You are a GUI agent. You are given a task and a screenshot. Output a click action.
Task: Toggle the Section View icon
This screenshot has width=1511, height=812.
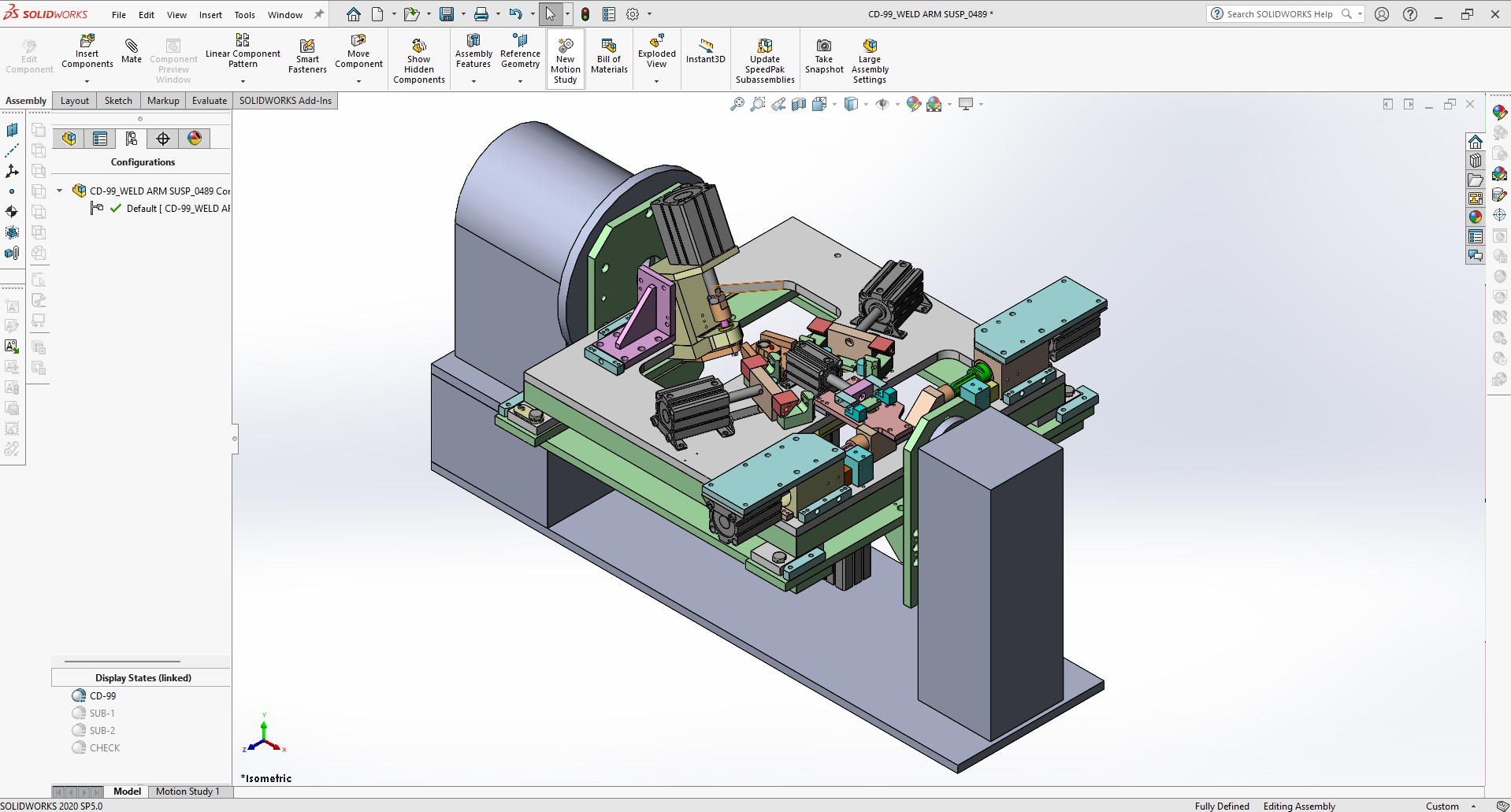pos(799,104)
